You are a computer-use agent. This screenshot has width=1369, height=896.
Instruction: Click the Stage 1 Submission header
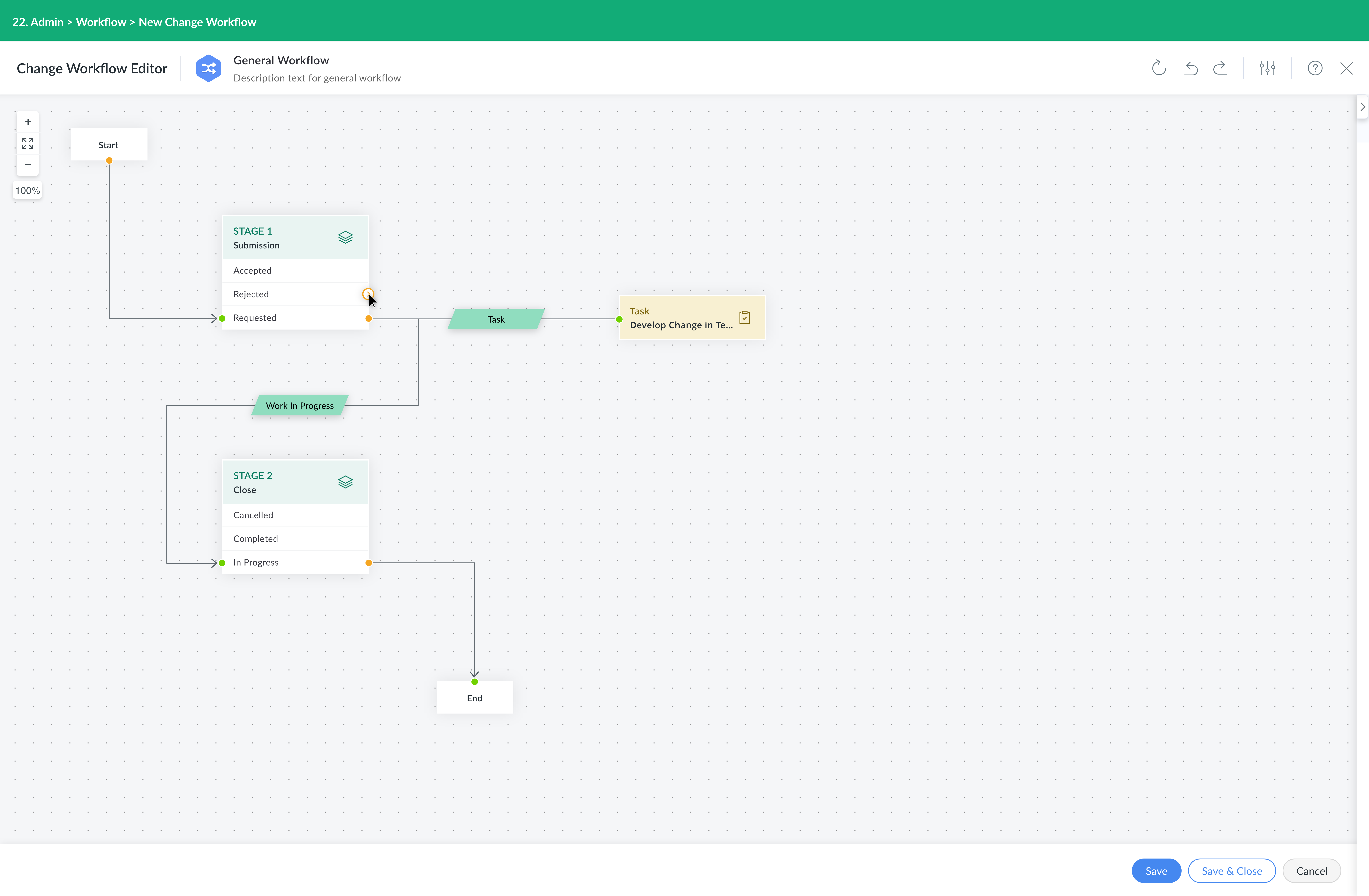pyautogui.click(x=295, y=237)
